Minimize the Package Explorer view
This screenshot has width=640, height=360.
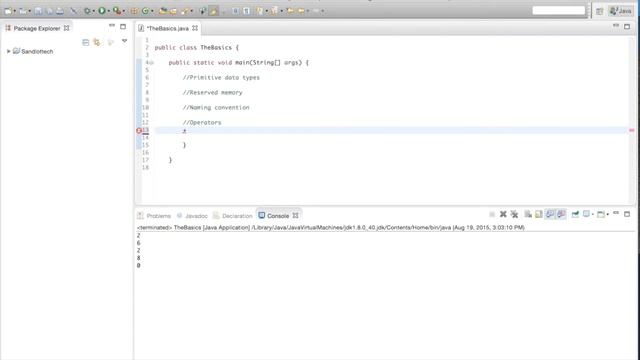point(112,26)
